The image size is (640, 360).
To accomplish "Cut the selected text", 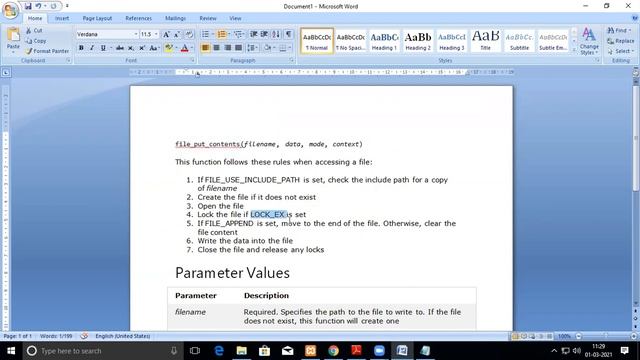I will coord(34,30).
